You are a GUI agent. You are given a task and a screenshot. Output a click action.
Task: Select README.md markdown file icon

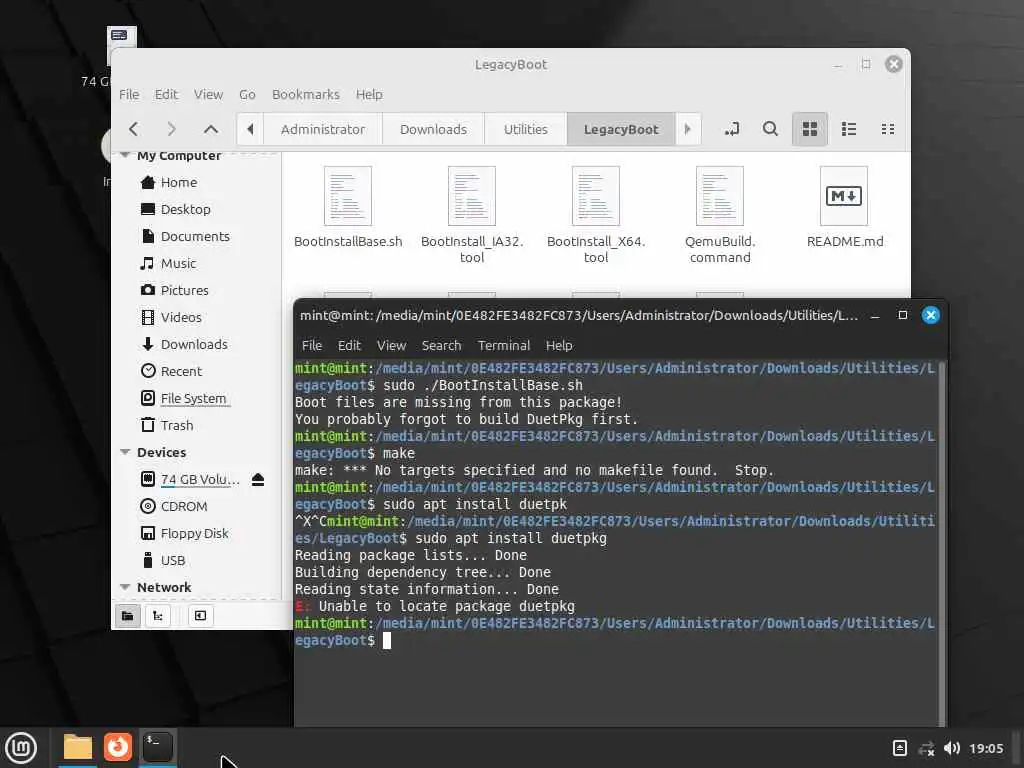844,196
